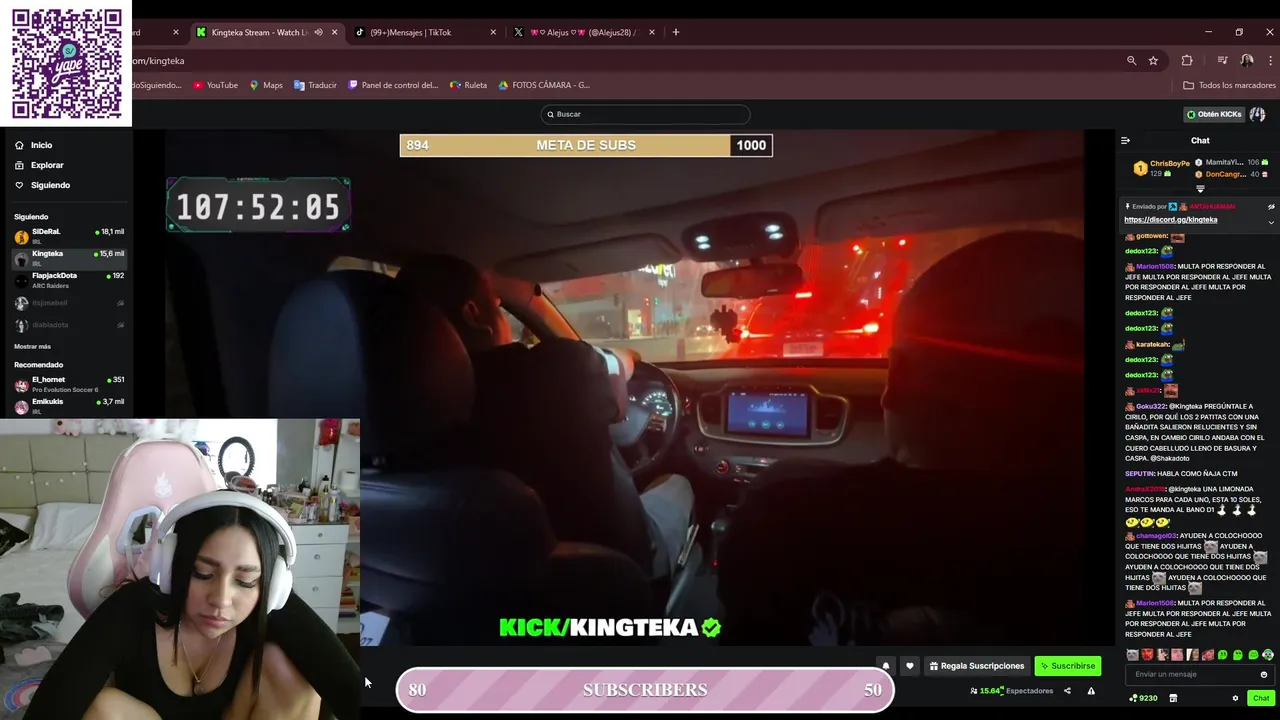View DonCangr gifter entry
Viewport: 1280px width, 720px height.
click(x=1231, y=174)
